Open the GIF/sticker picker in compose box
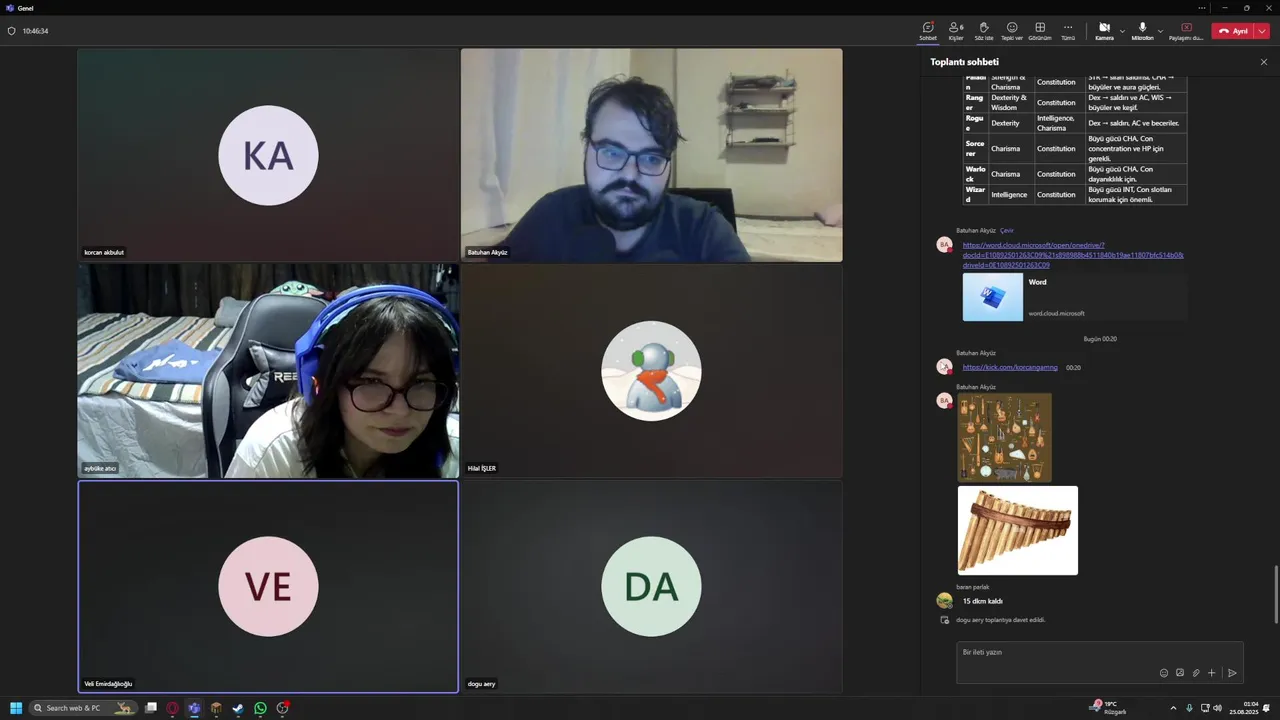Viewport: 1280px width, 720px height. pos(1180,673)
